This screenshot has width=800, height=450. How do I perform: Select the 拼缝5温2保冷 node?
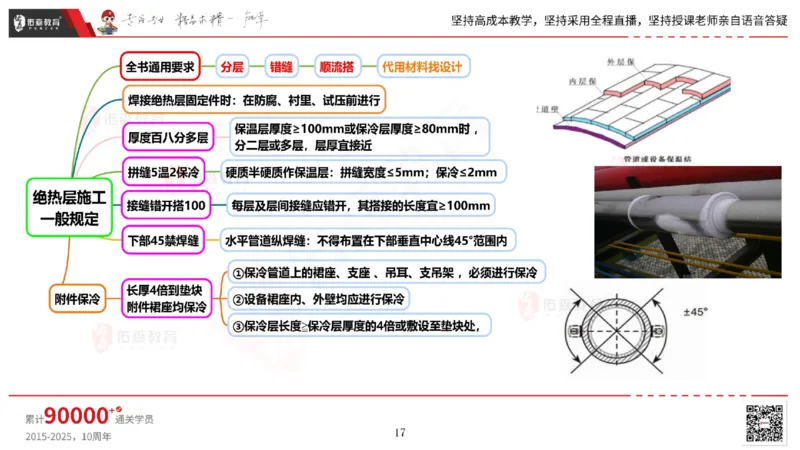pos(163,172)
